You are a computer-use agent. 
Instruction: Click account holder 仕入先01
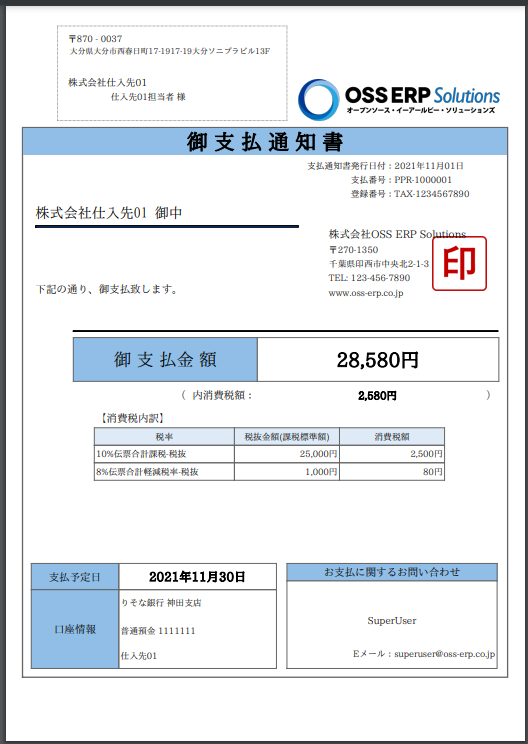[x=139, y=656]
